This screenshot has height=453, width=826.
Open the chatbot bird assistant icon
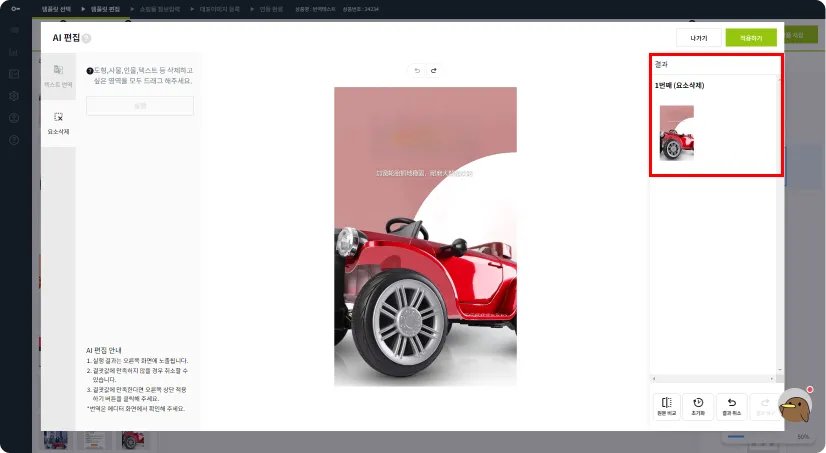[795, 406]
